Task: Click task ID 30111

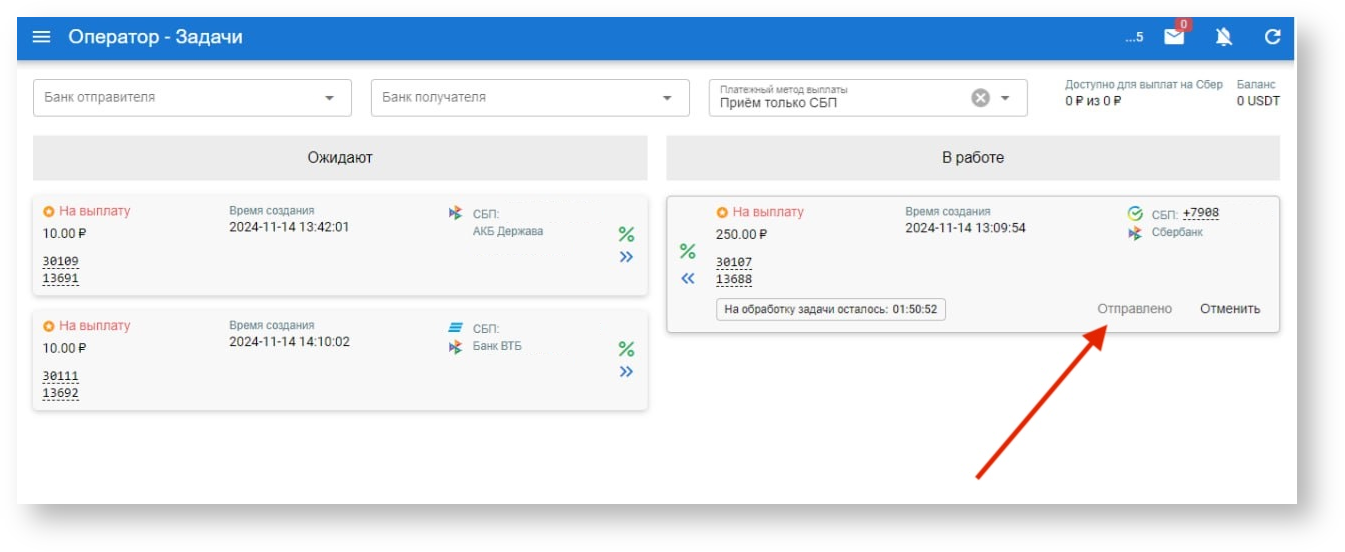Action: click(60, 377)
